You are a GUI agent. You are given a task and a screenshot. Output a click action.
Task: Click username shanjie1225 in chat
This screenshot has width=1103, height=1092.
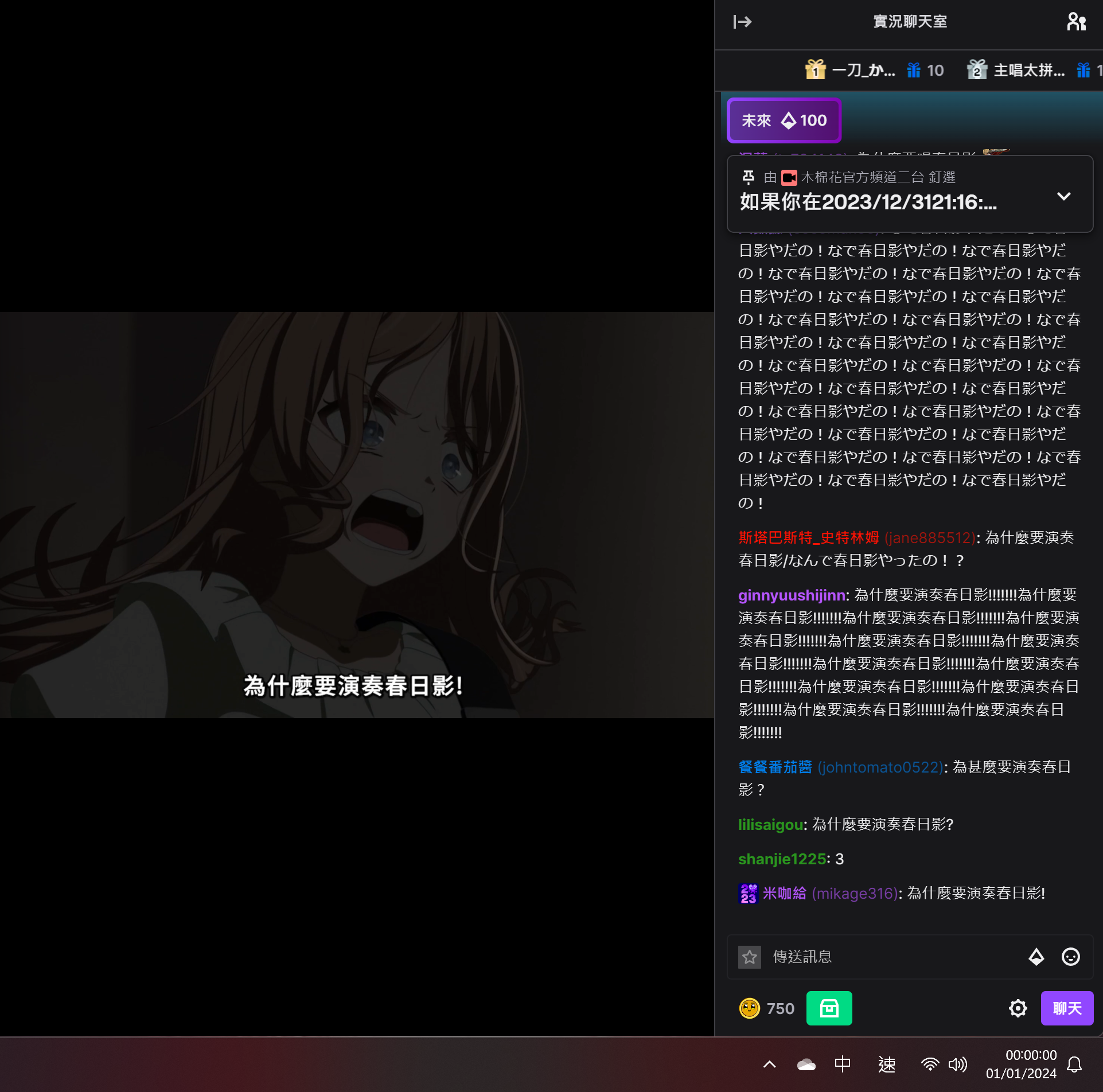(x=782, y=859)
